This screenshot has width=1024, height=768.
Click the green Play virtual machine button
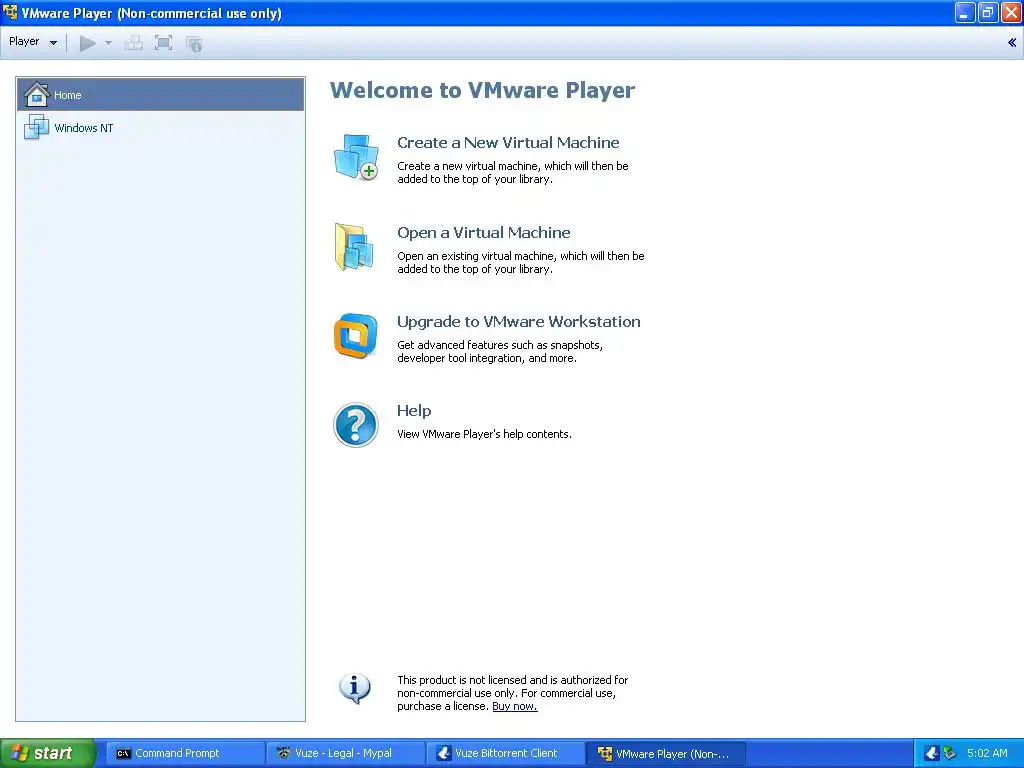pos(88,43)
